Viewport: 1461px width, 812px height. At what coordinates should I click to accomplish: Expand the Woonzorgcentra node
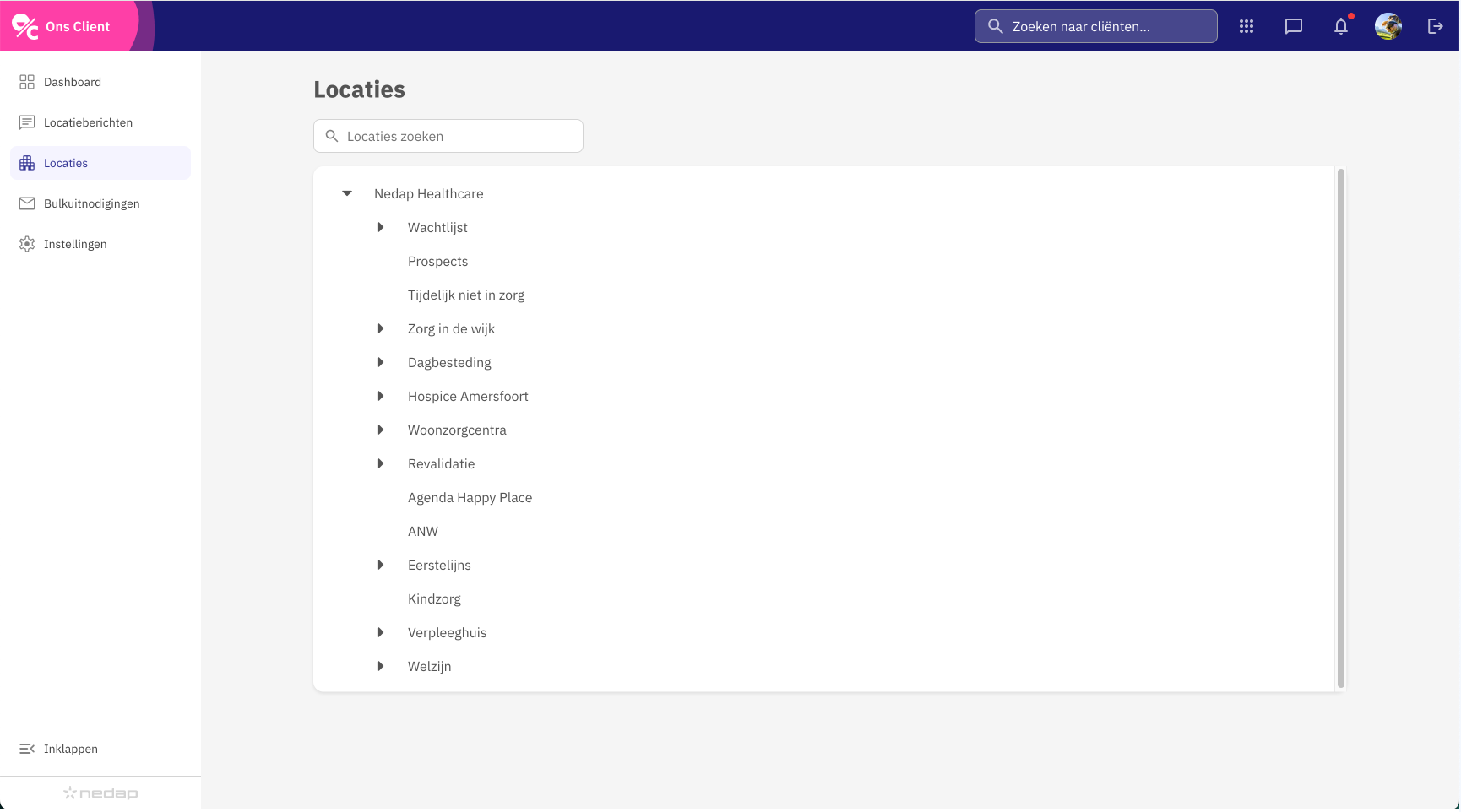pos(381,430)
